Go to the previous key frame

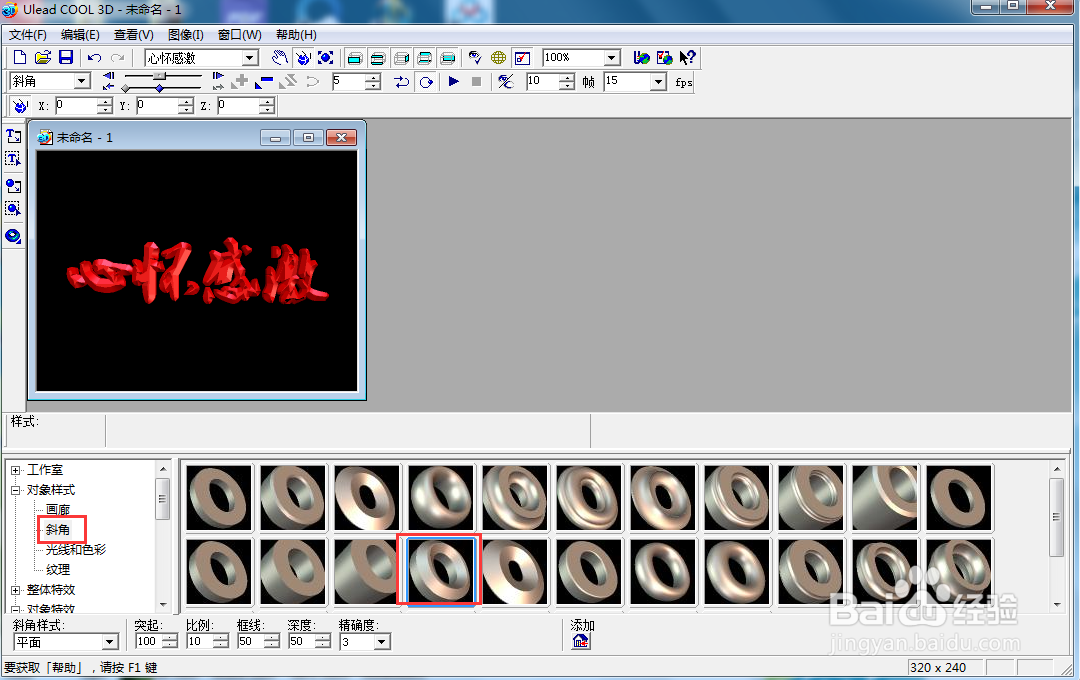click(x=108, y=76)
